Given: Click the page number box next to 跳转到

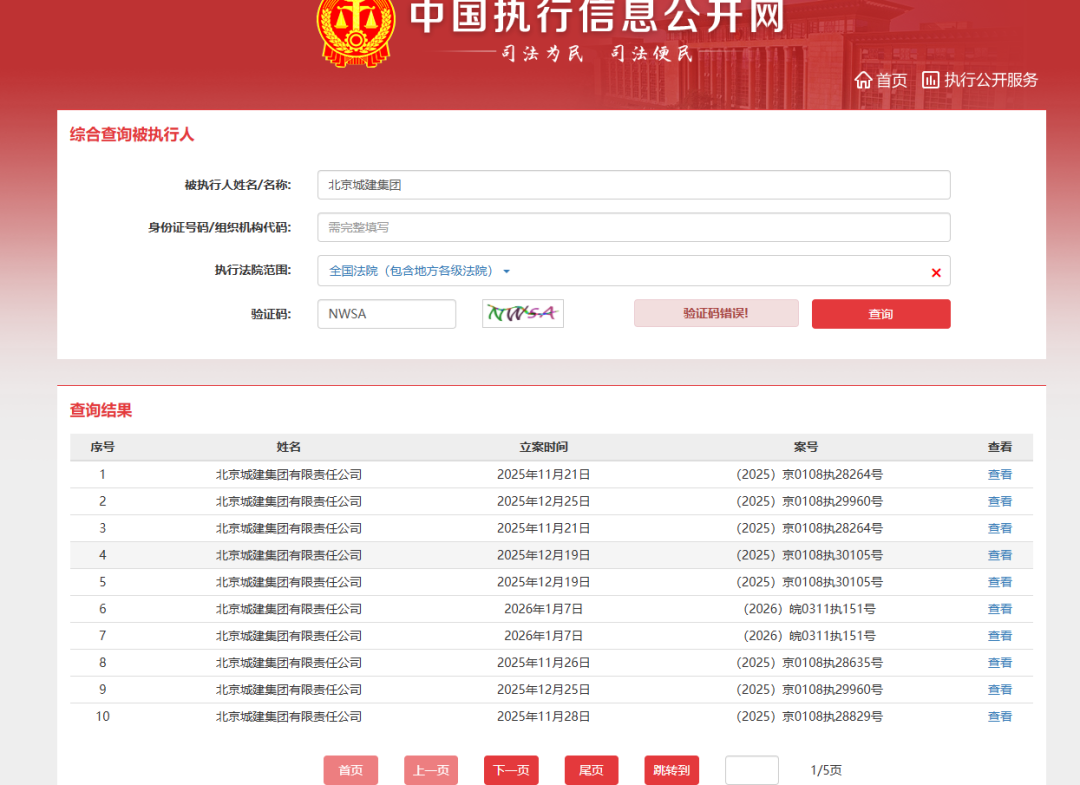Looking at the screenshot, I should coord(752,769).
